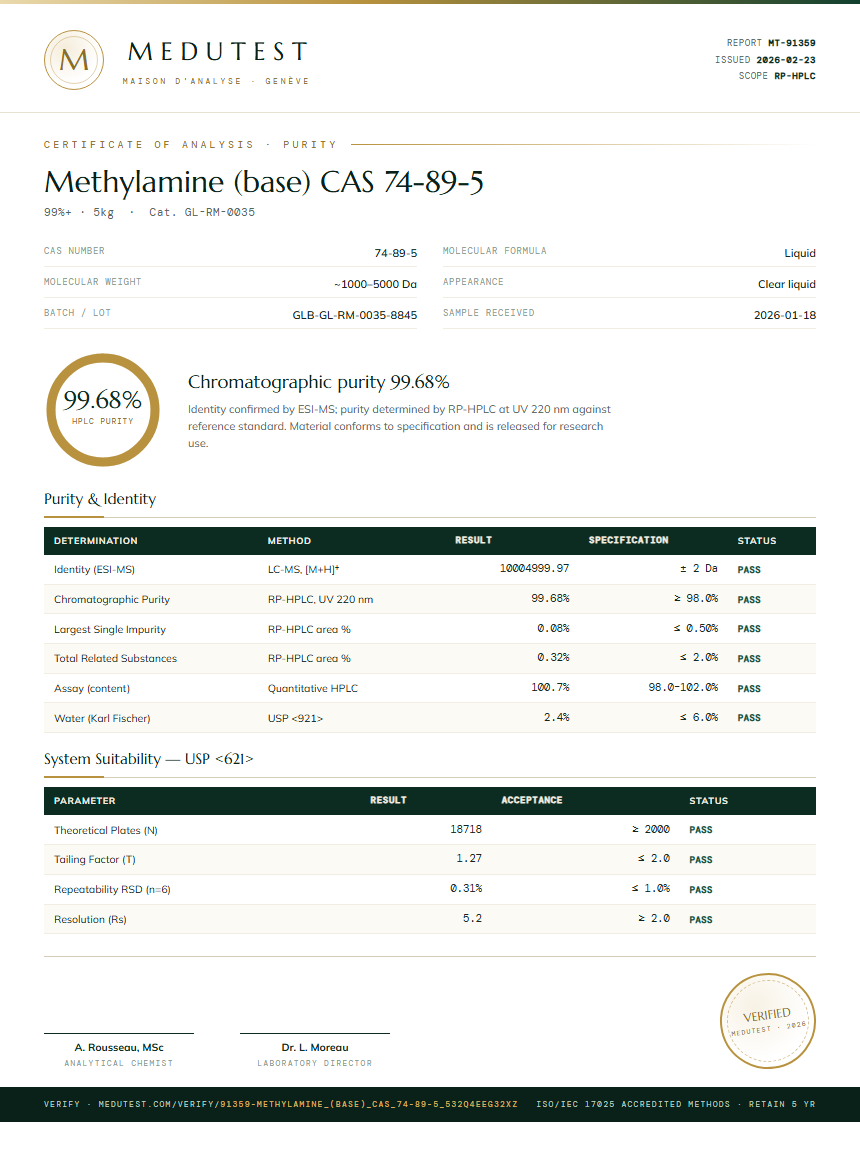
Task: Select the appearance value Clear liquid
Action: coord(787,284)
